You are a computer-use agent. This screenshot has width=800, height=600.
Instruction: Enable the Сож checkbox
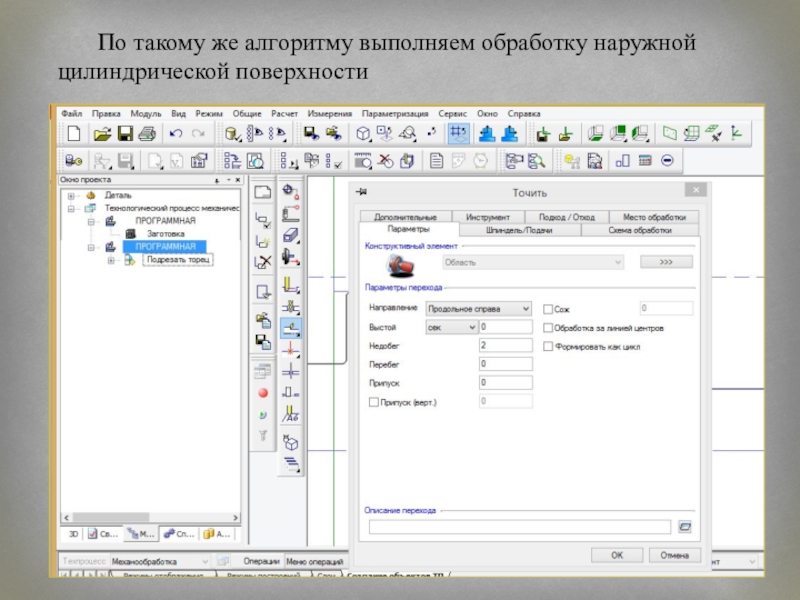pos(548,310)
